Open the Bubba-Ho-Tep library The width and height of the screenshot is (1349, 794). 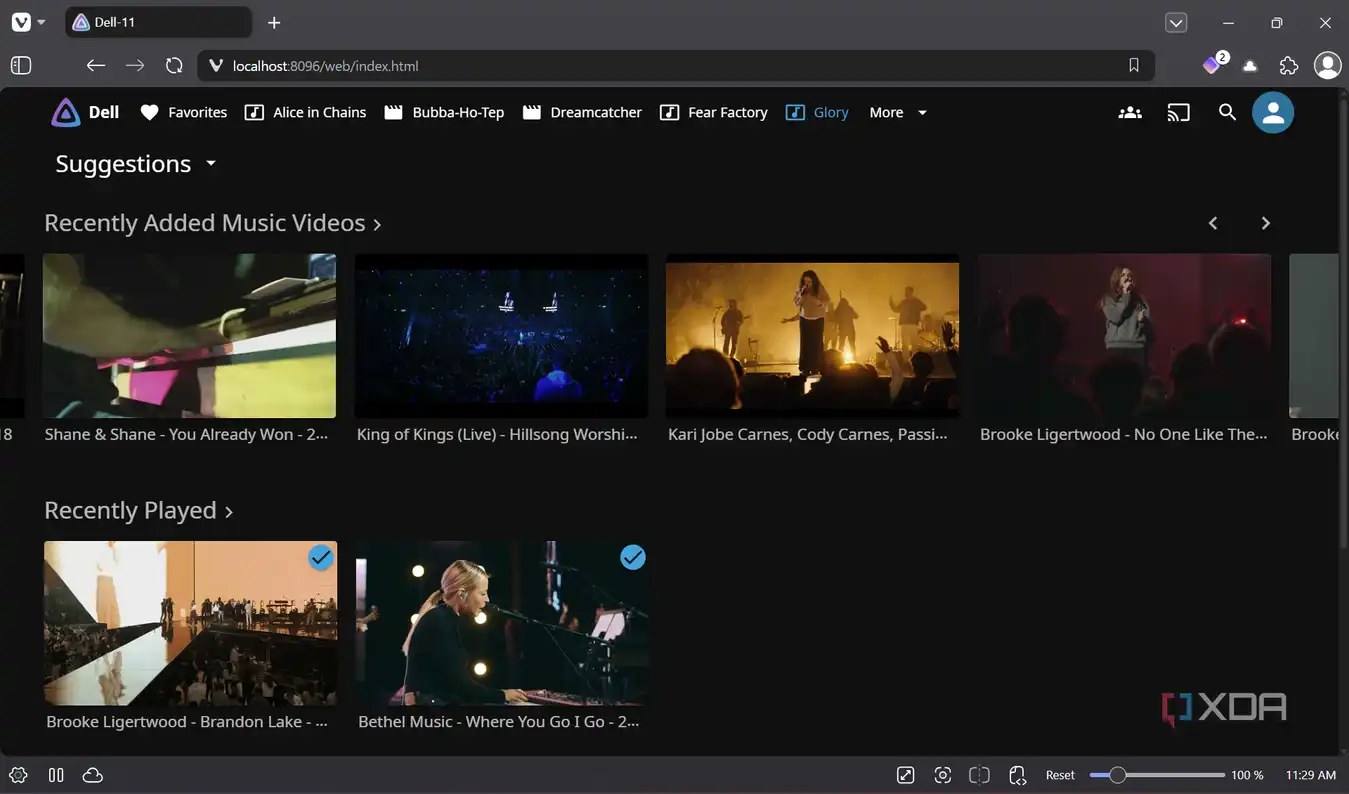[444, 113]
